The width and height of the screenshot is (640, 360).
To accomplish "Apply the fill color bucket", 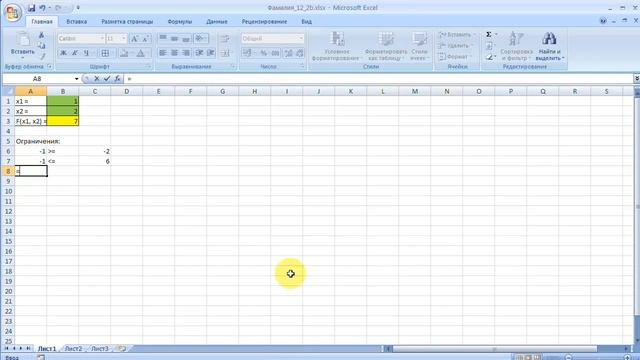I will (x=124, y=53).
